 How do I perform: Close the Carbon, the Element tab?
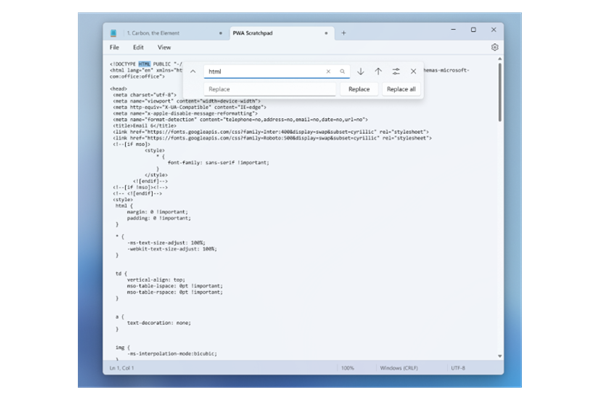coord(219,33)
